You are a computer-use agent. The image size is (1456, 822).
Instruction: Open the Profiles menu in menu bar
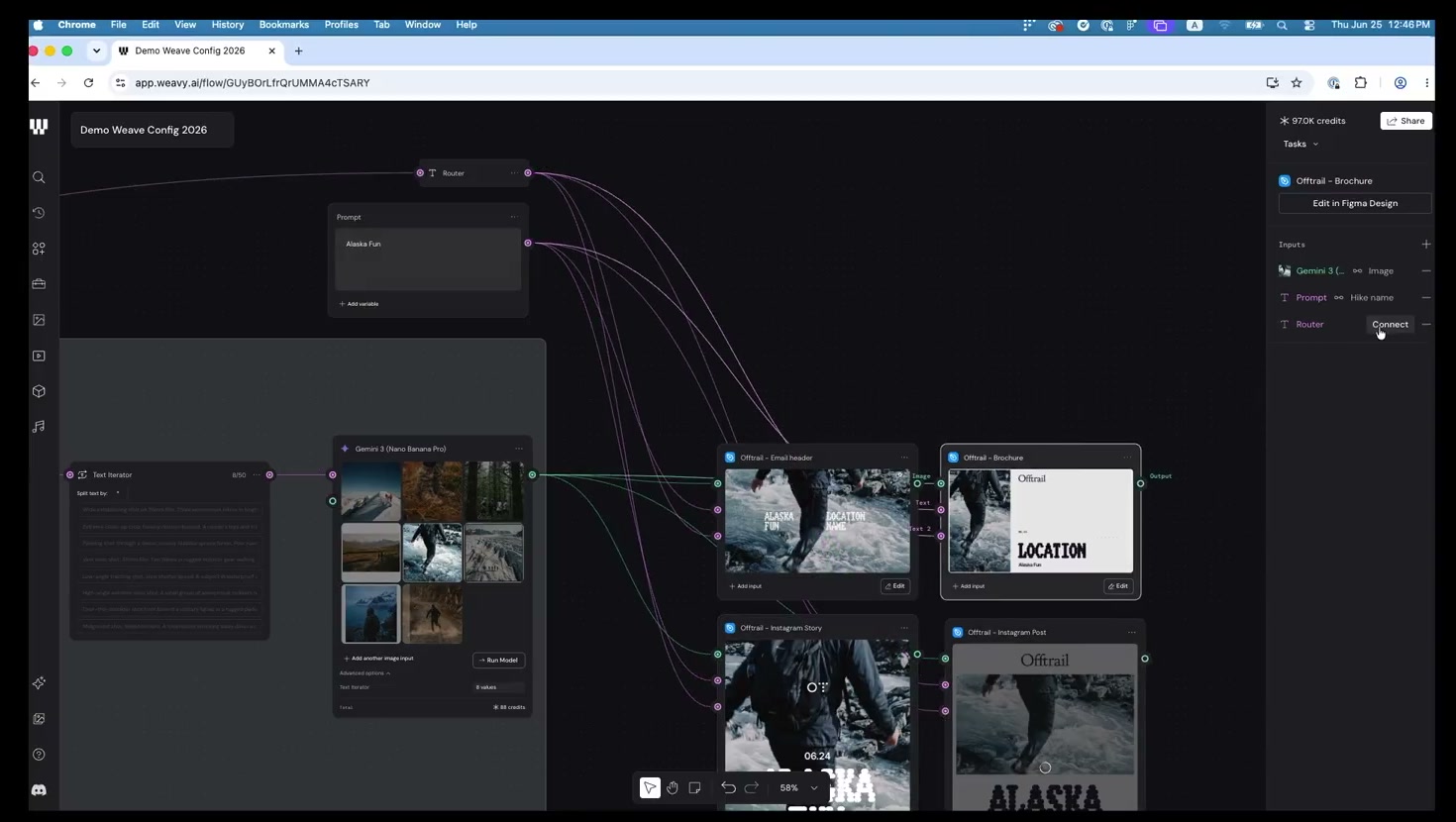(x=341, y=25)
